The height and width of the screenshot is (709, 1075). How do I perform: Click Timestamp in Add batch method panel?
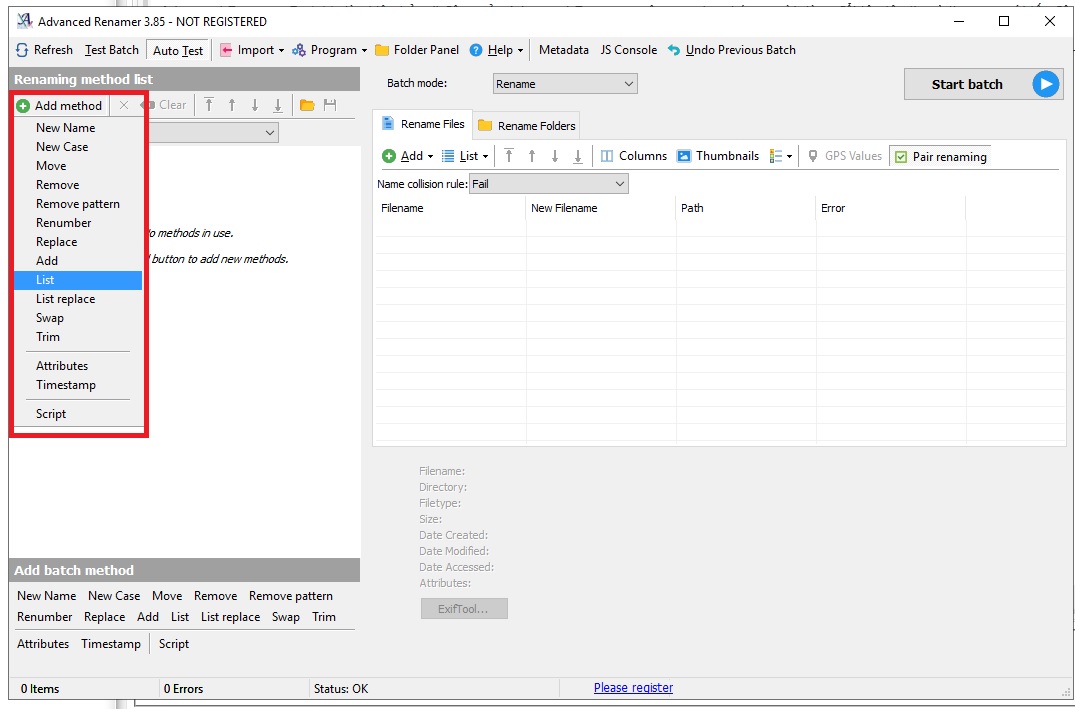(x=111, y=644)
